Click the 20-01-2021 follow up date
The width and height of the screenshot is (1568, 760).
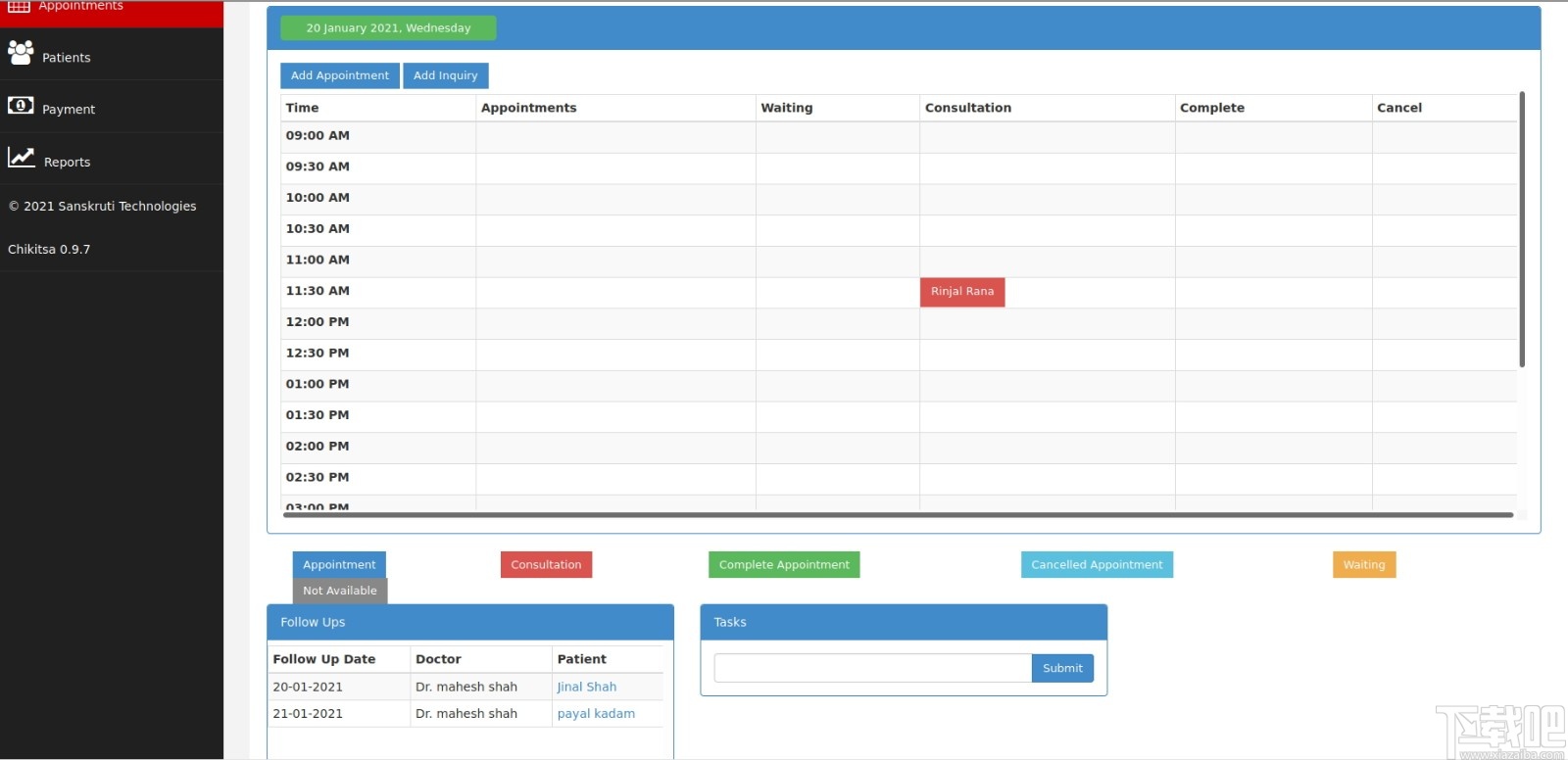[x=308, y=688]
